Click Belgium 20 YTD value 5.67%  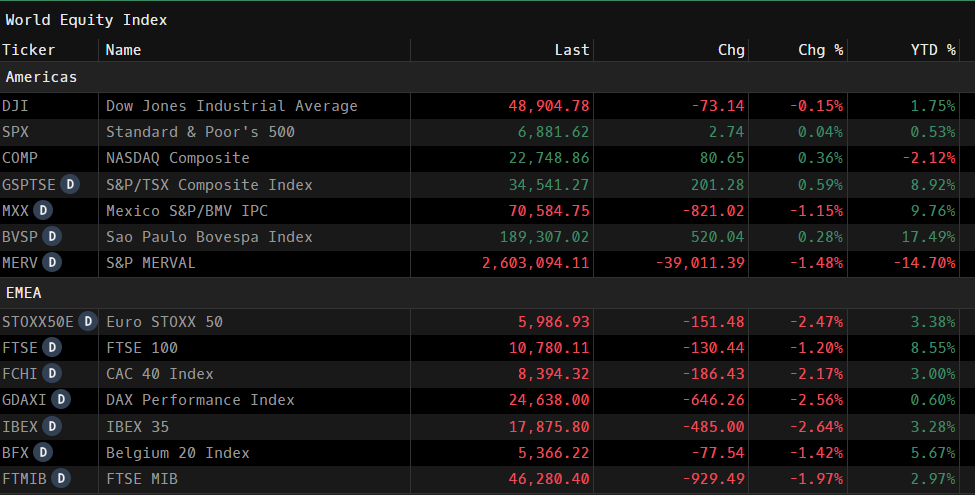point(933,453)
